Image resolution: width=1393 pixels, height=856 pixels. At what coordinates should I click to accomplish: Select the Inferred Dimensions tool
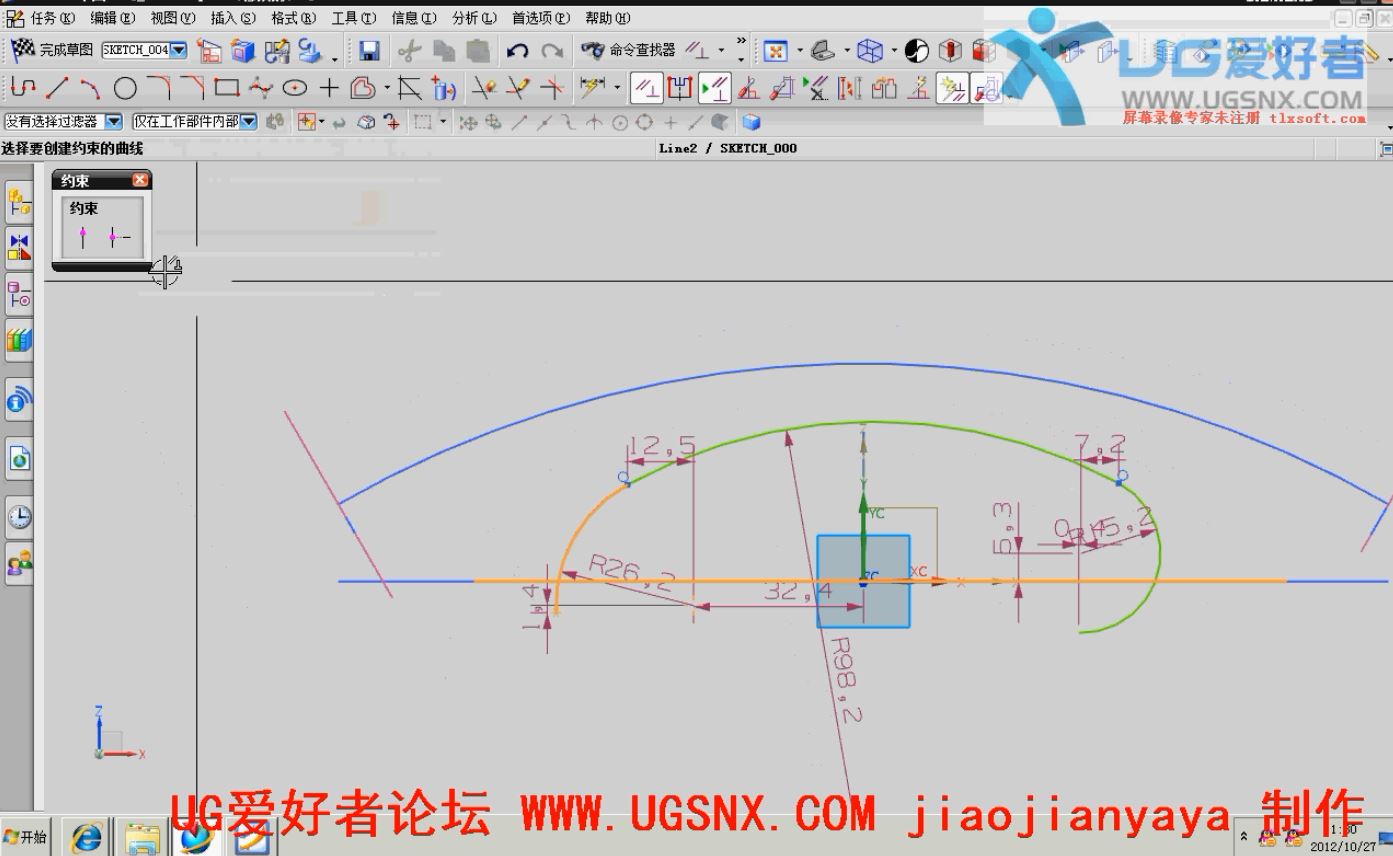(x=593, y=88)
